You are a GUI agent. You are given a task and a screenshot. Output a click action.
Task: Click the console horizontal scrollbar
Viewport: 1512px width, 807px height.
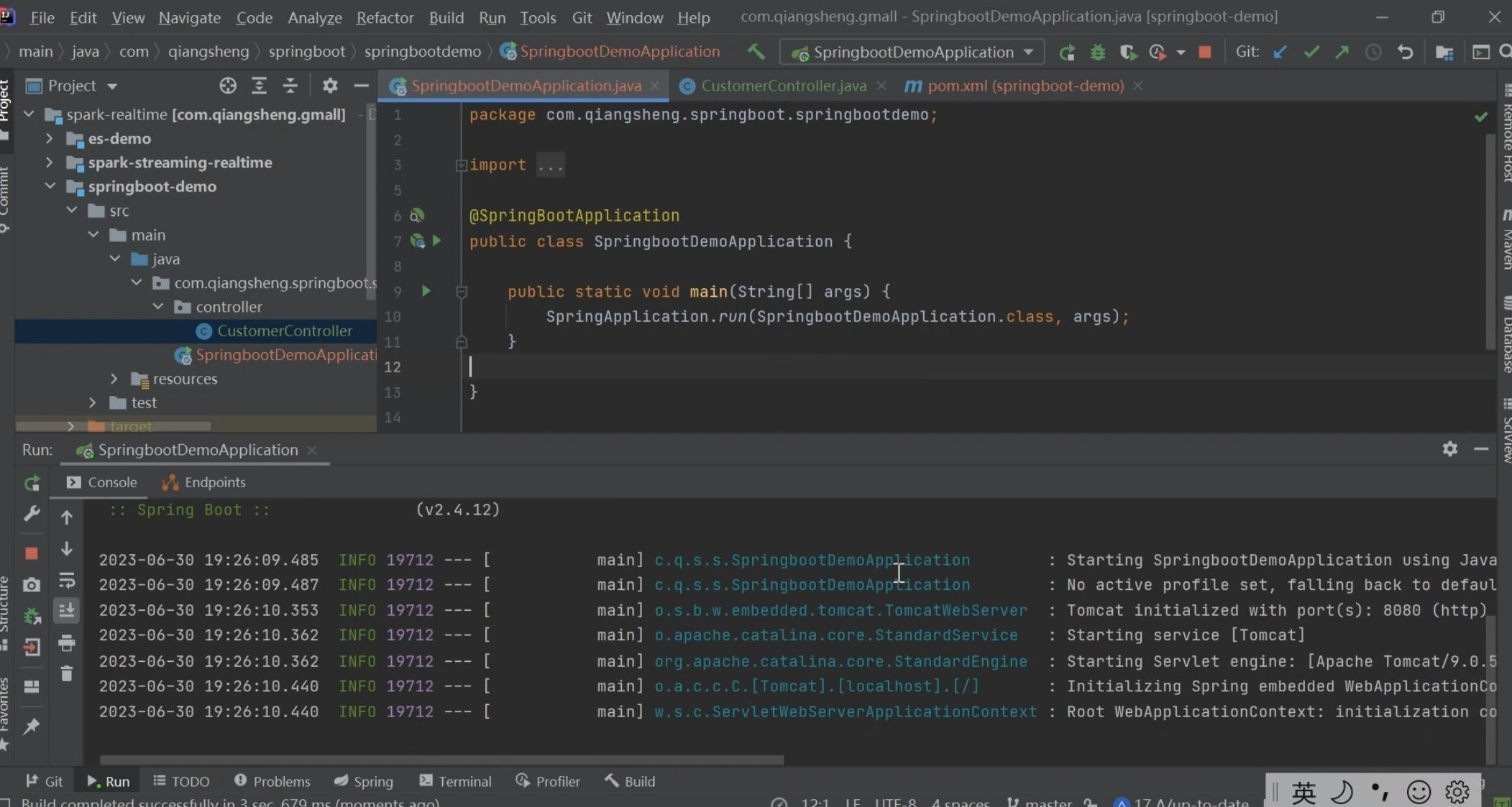click(x=441, y=760)
